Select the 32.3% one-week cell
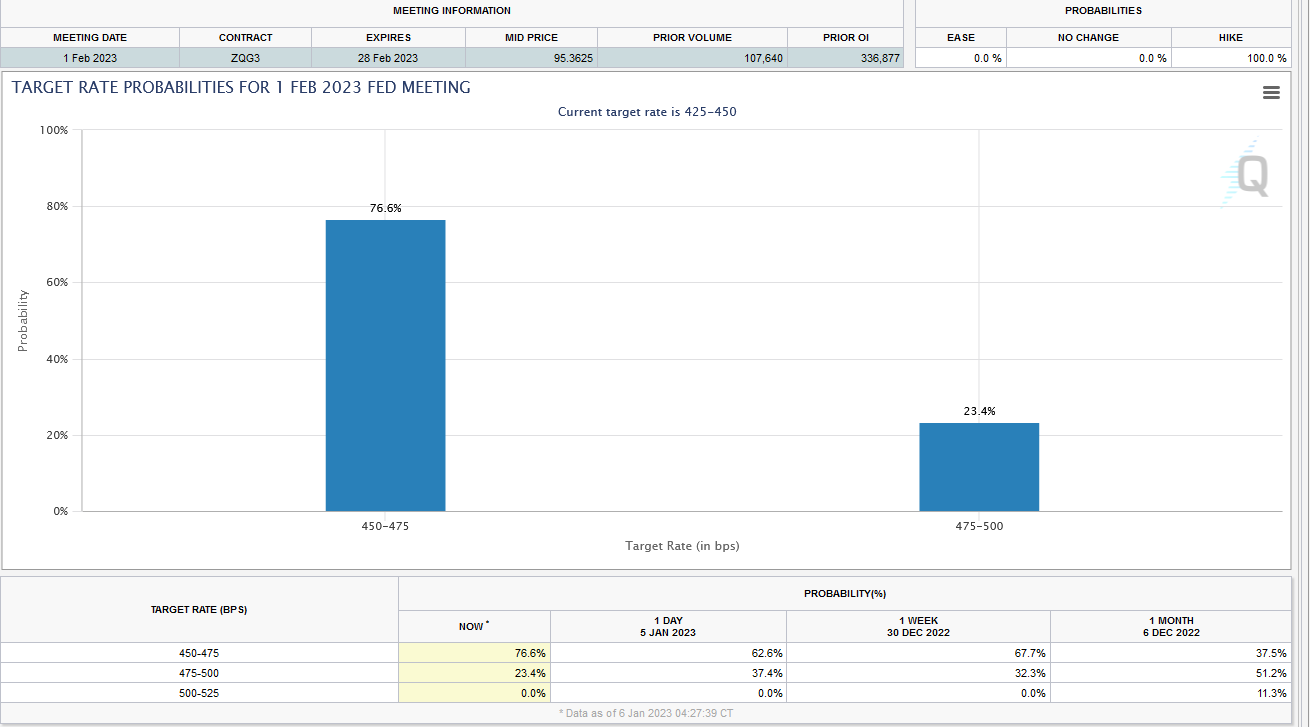The image size is (1310, 727). tap(918, 673)
